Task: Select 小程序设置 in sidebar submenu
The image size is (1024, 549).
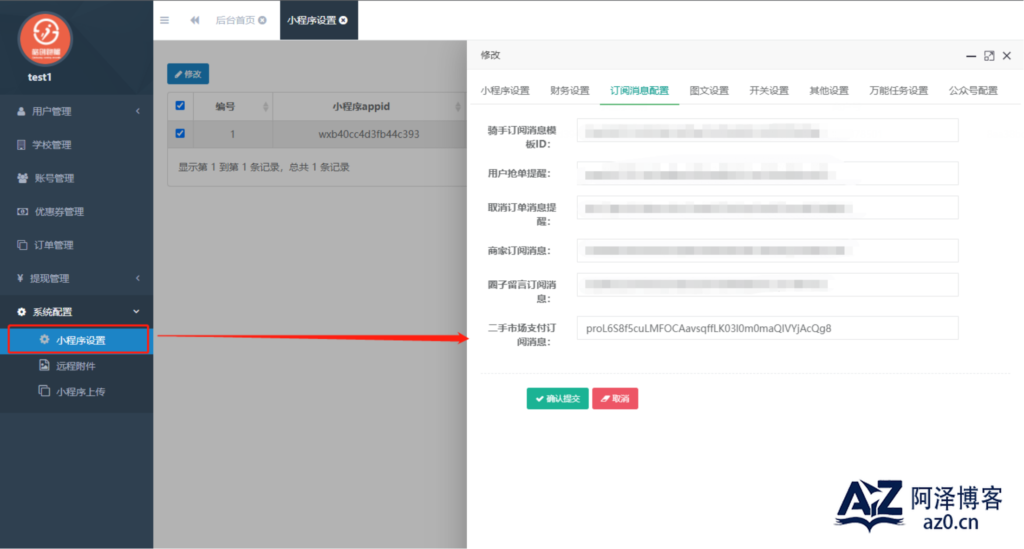Action: click(x=78, y=340)
